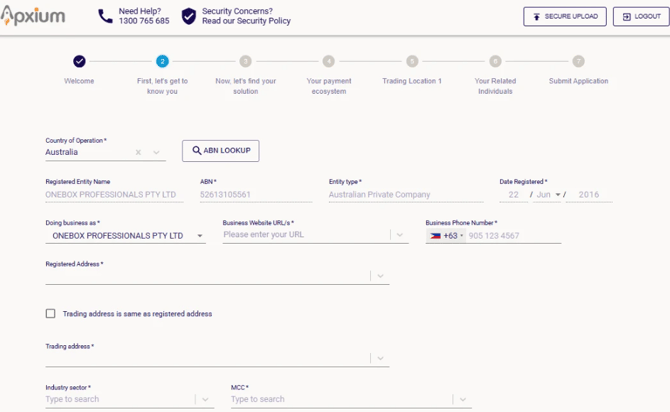Click the security shield icon
Viewport: 670px width, 412px height.
pos(188,16)
